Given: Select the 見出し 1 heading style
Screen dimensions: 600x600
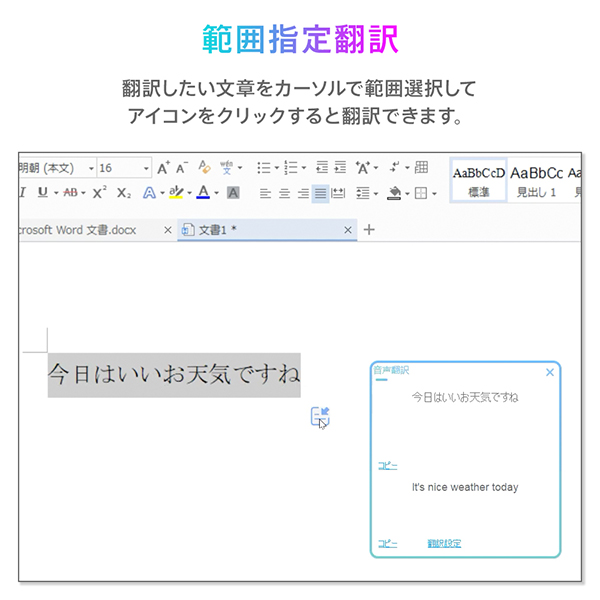Looking at the screenshot, I should point(536,180).
